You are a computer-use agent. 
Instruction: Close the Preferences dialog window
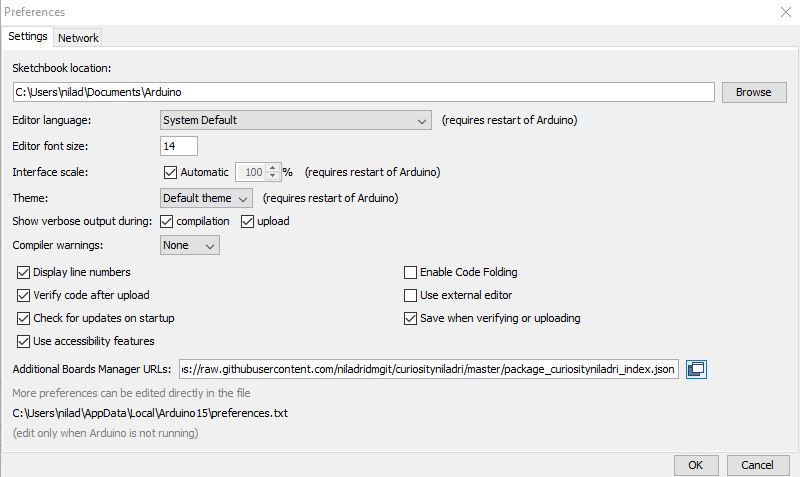pyautogui.click(x=786, y=12)
